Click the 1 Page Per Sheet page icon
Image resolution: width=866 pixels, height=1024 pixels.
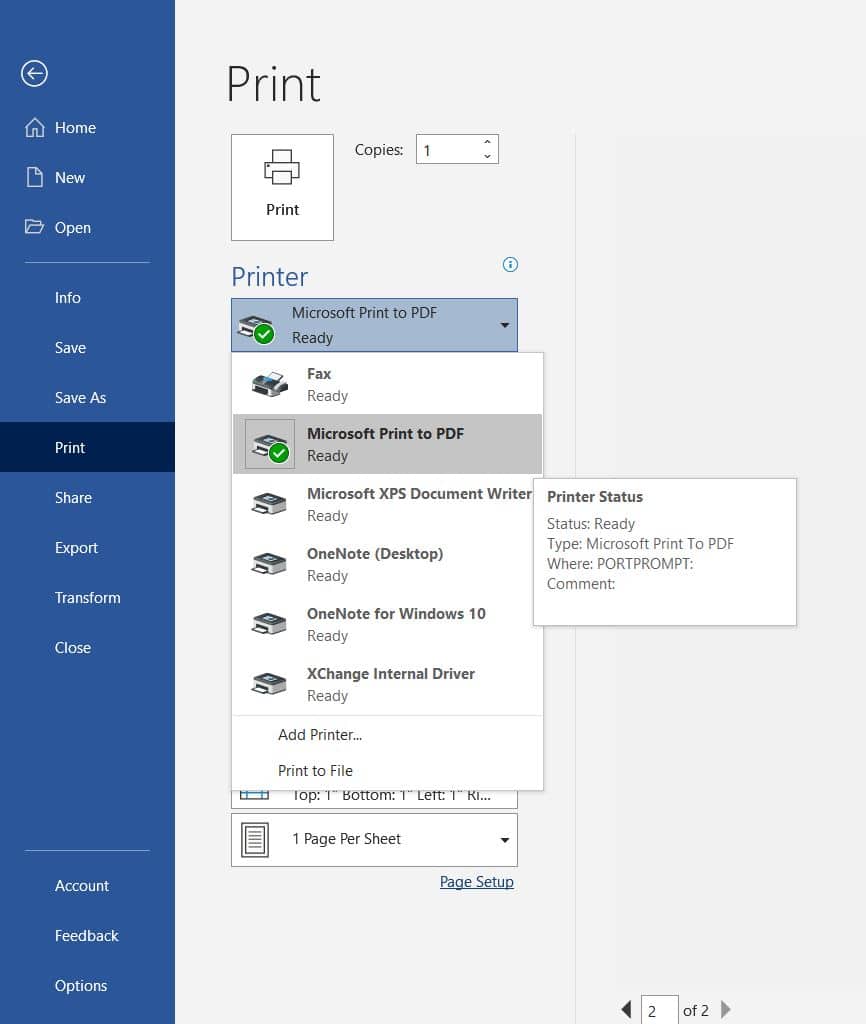(x=255, y=840)
